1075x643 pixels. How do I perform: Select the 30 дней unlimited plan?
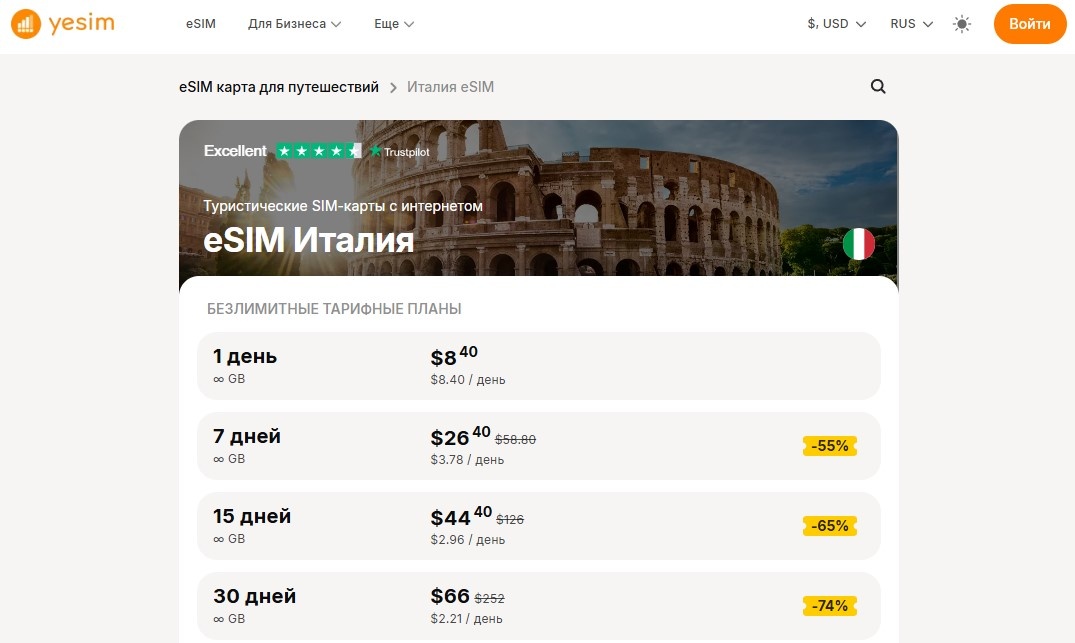538,606
